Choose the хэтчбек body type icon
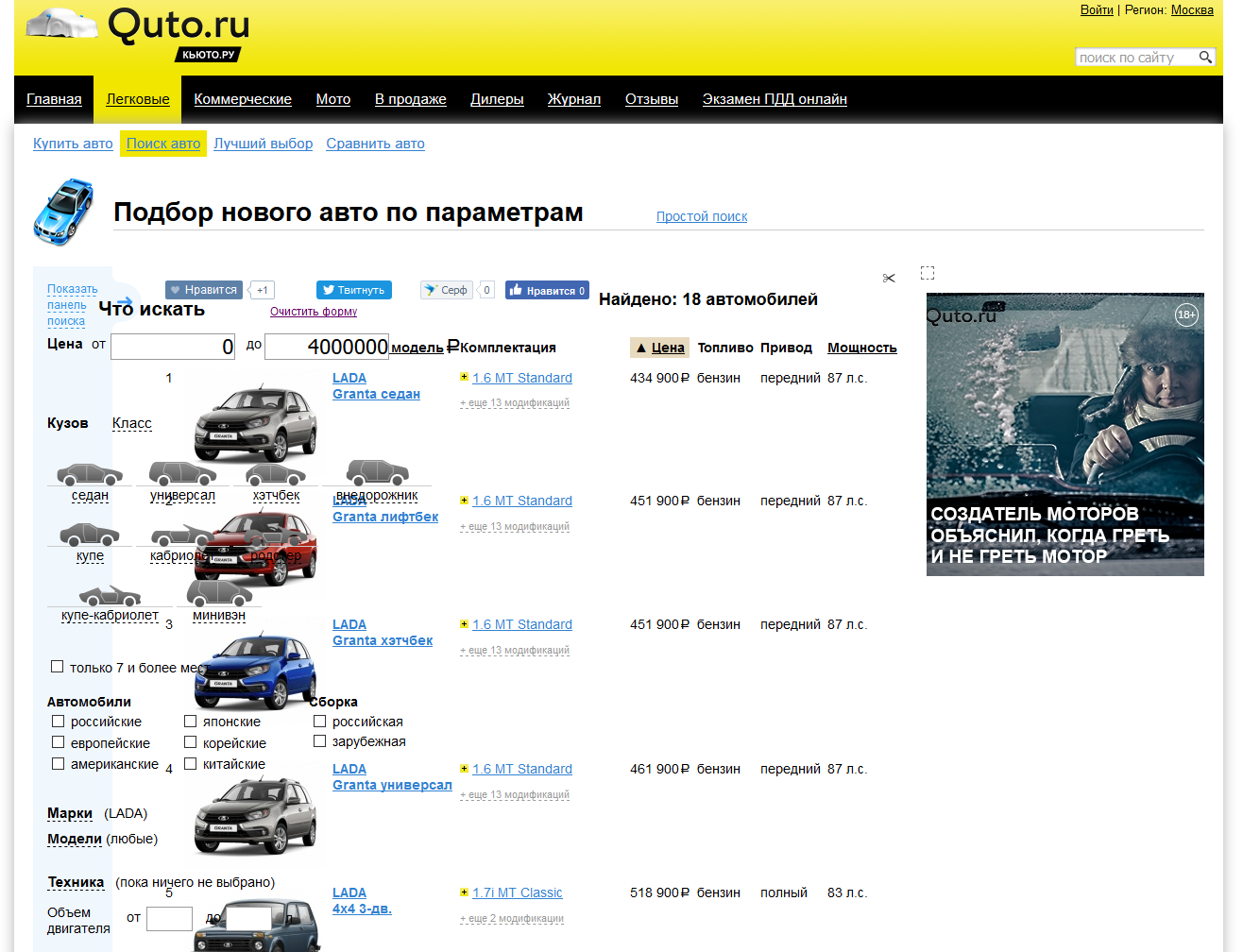This screenshot has height=952, width=1243. point(276,474)
